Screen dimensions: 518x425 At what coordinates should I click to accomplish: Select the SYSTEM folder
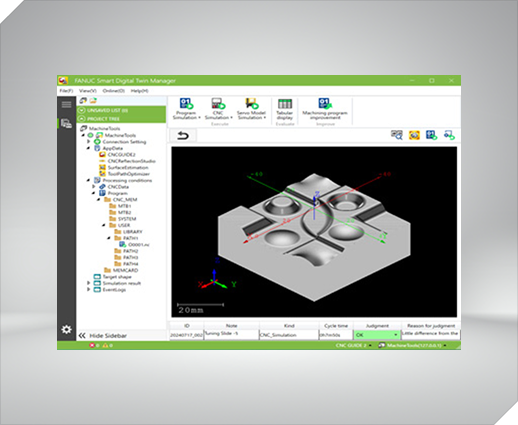click(127, 219)
